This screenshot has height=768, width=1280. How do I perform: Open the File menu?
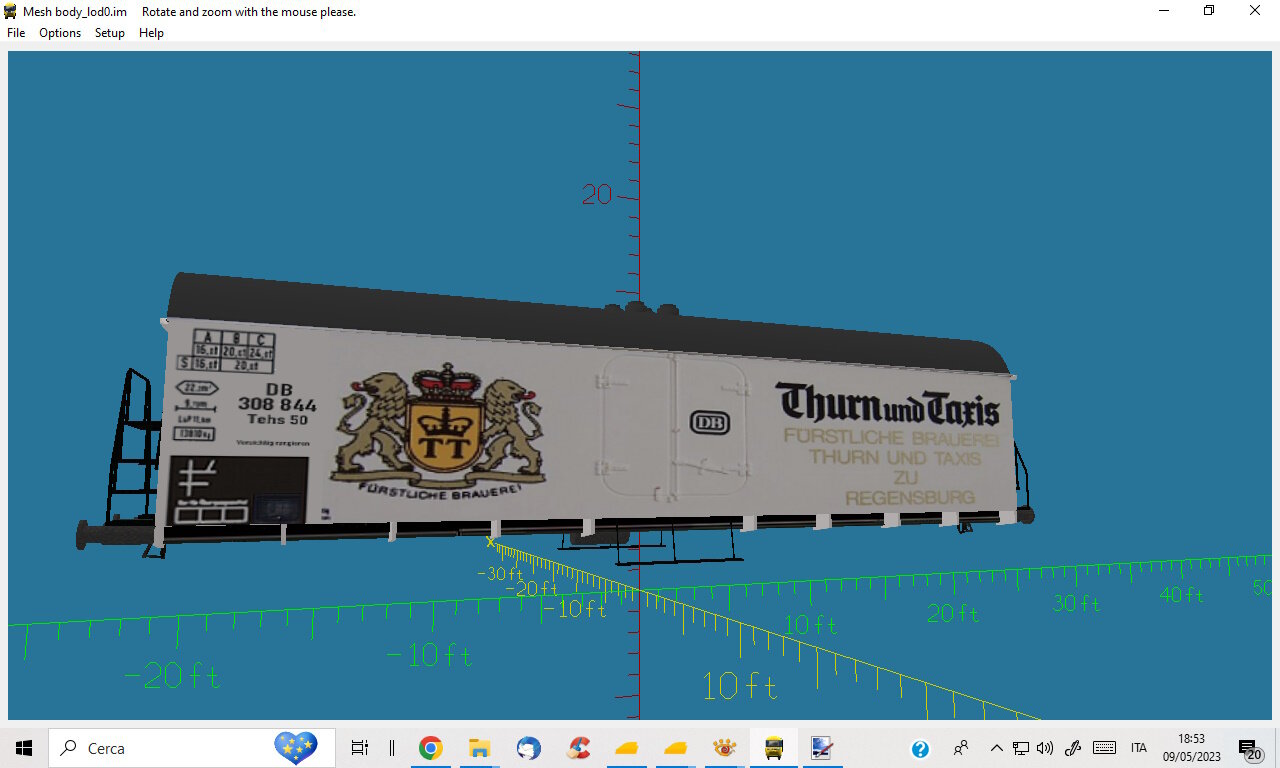click(16, 33)
